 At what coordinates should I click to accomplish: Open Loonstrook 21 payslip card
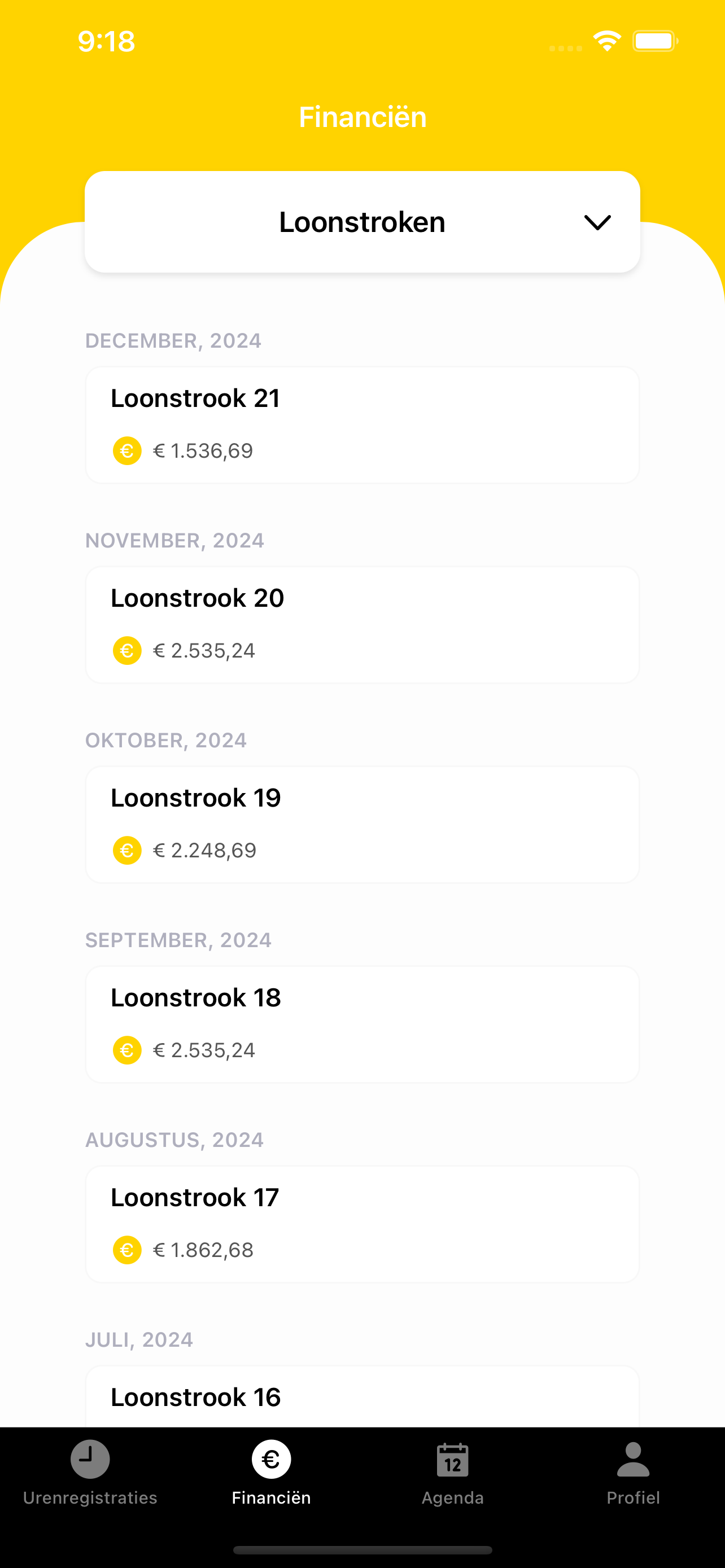[362, 425]
